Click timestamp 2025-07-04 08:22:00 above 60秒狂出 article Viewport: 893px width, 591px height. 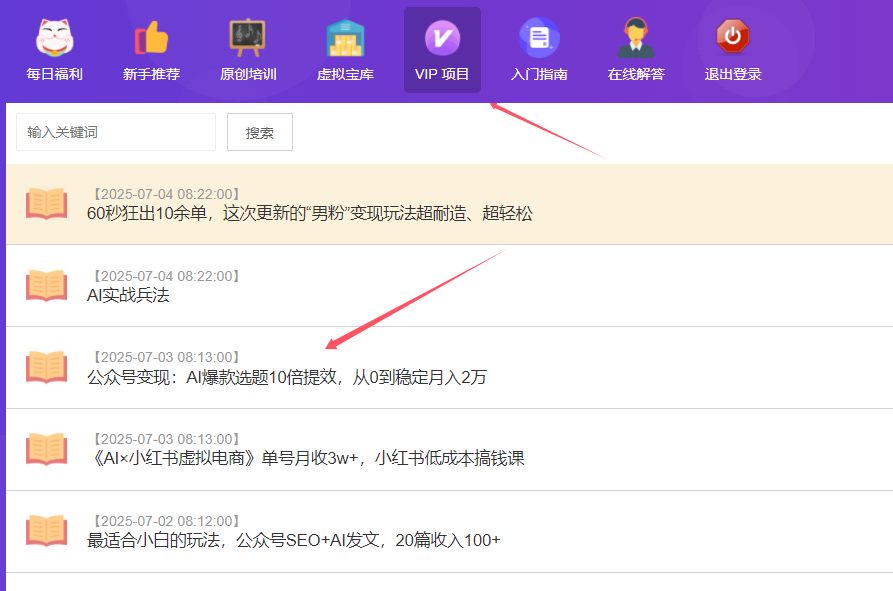click(x=166, y=194)
